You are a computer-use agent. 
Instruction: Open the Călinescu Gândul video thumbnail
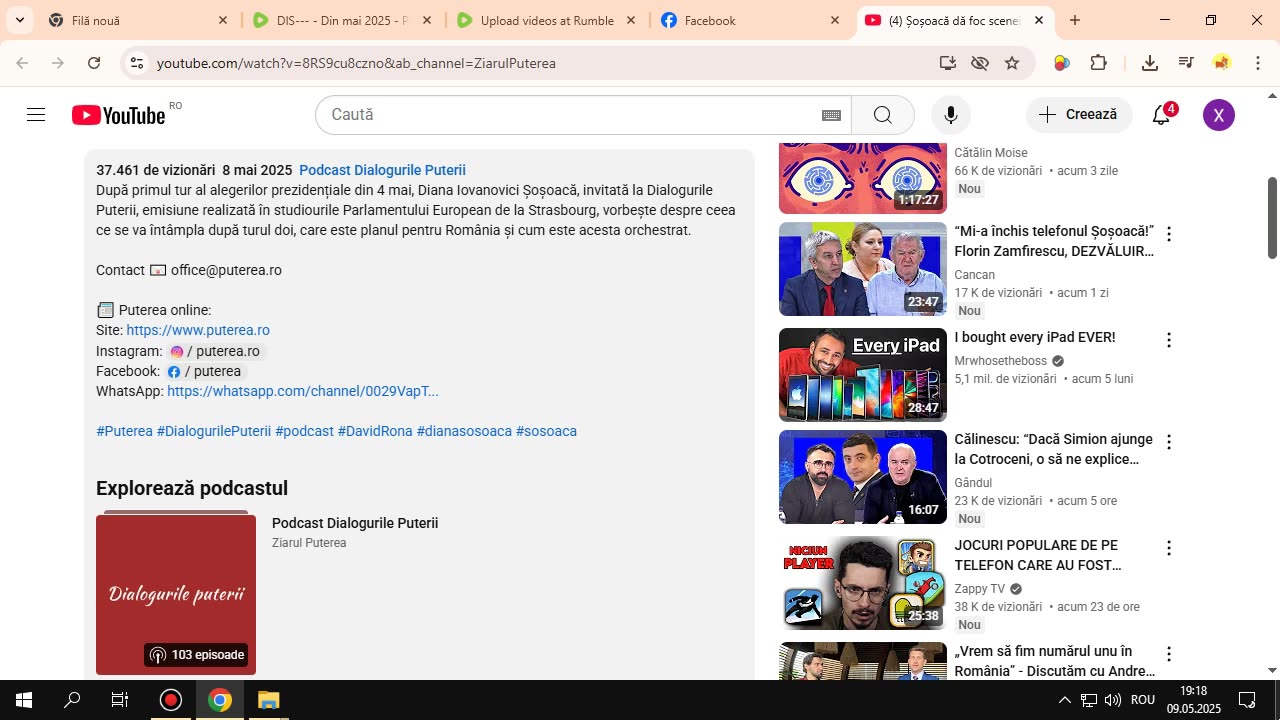(x=862, y=477)
